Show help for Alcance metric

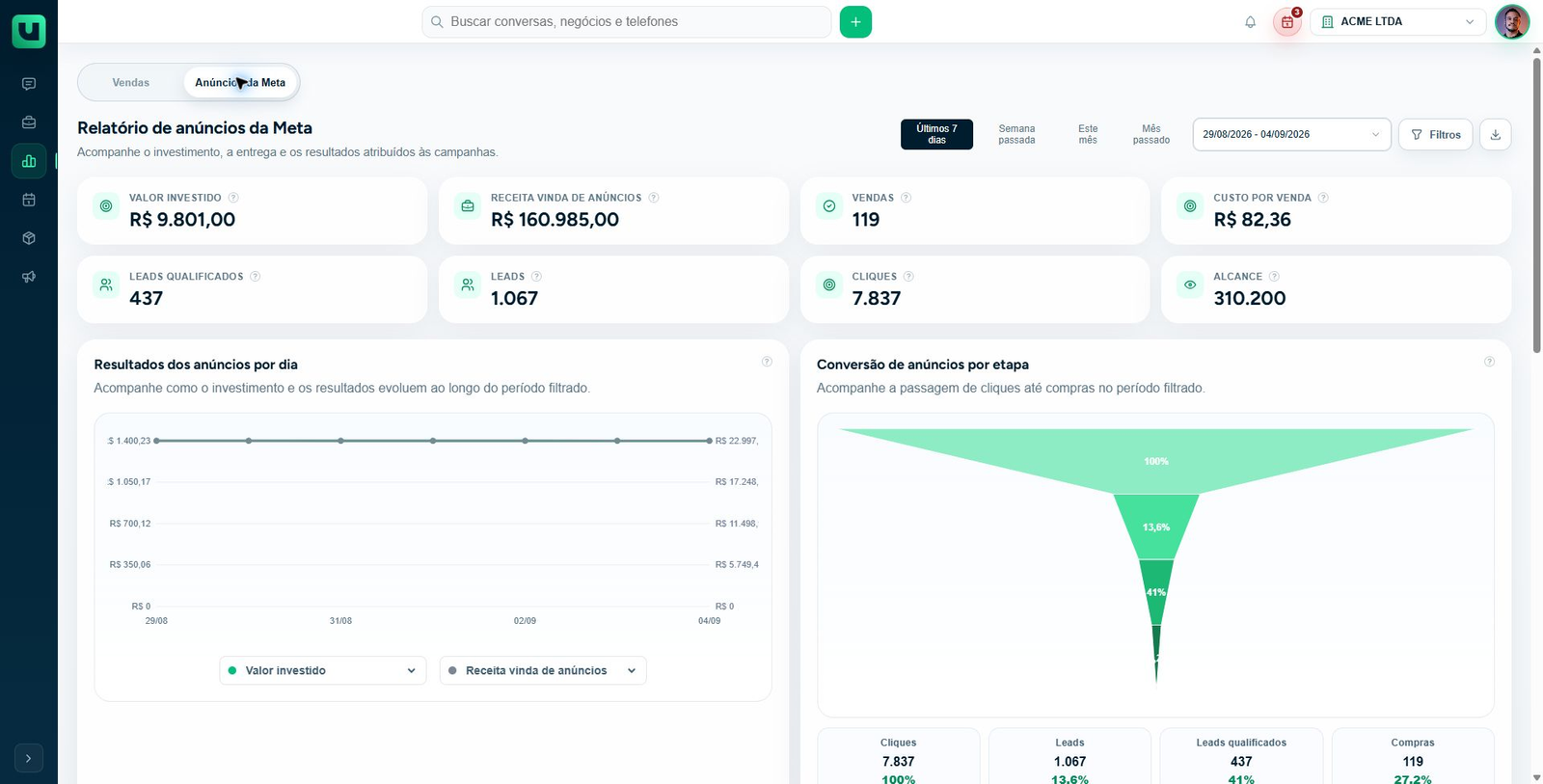[x=1274, y=277]
